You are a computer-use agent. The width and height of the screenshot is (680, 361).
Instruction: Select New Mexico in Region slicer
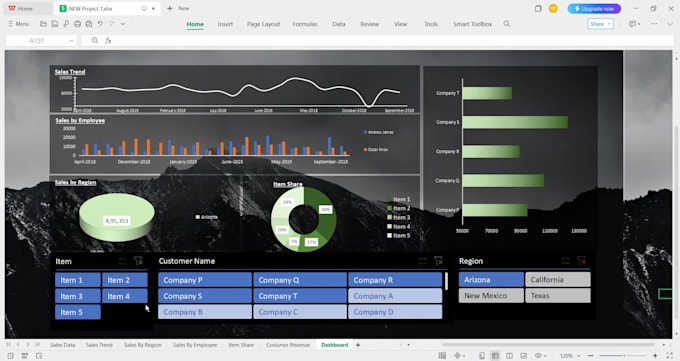(491, 296)
